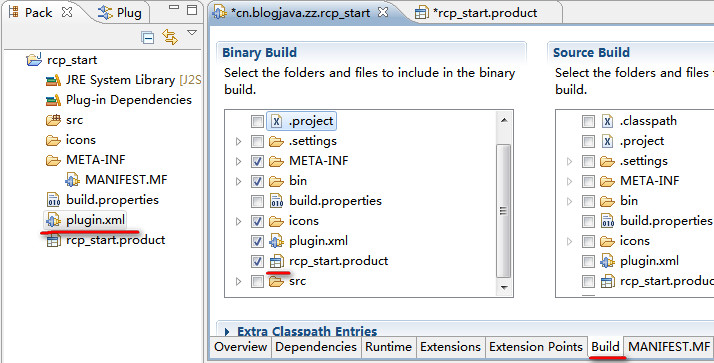The width and height of the screenshot is (714, 363).
Task: Expand the icons folder in Binary Build
Action: pos(238,221)
